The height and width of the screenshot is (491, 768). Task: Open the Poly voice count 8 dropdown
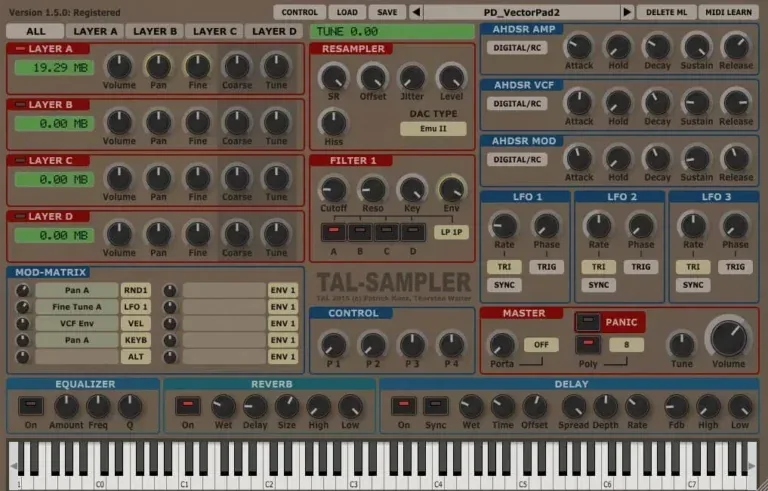tap(626, 345)
